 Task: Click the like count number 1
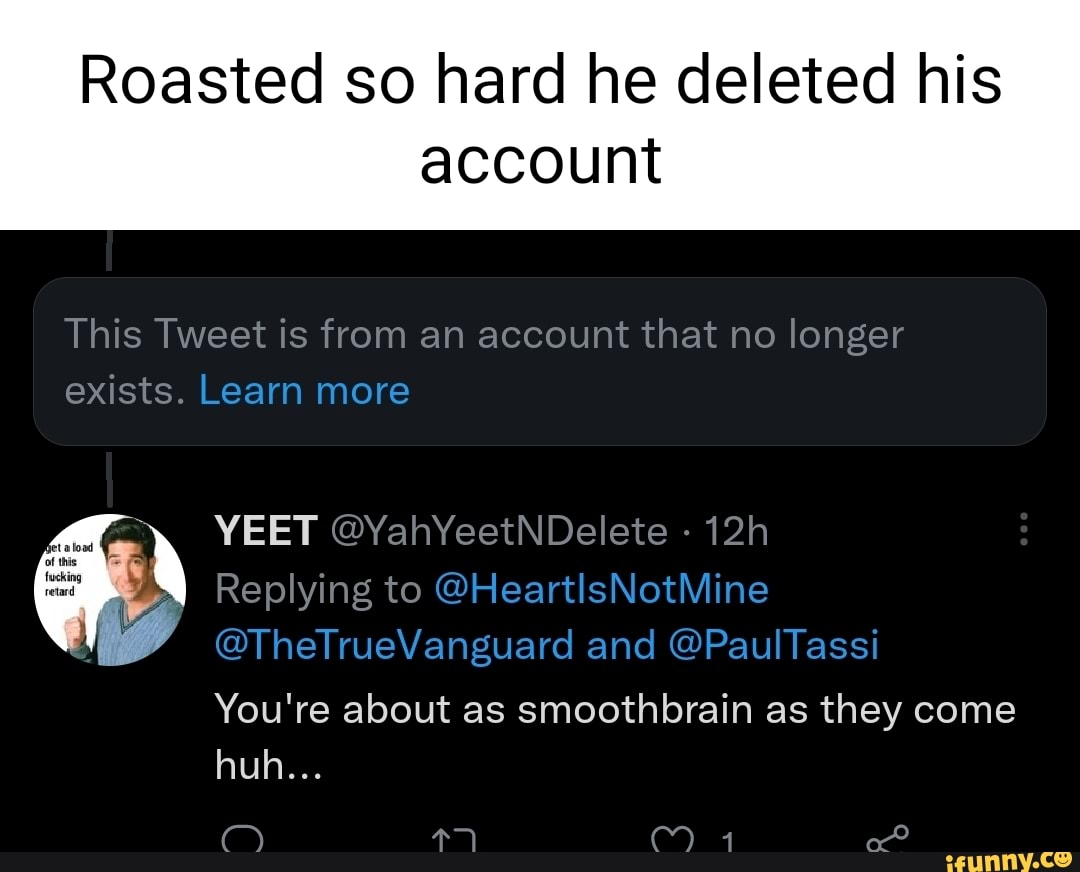[730, 842]
